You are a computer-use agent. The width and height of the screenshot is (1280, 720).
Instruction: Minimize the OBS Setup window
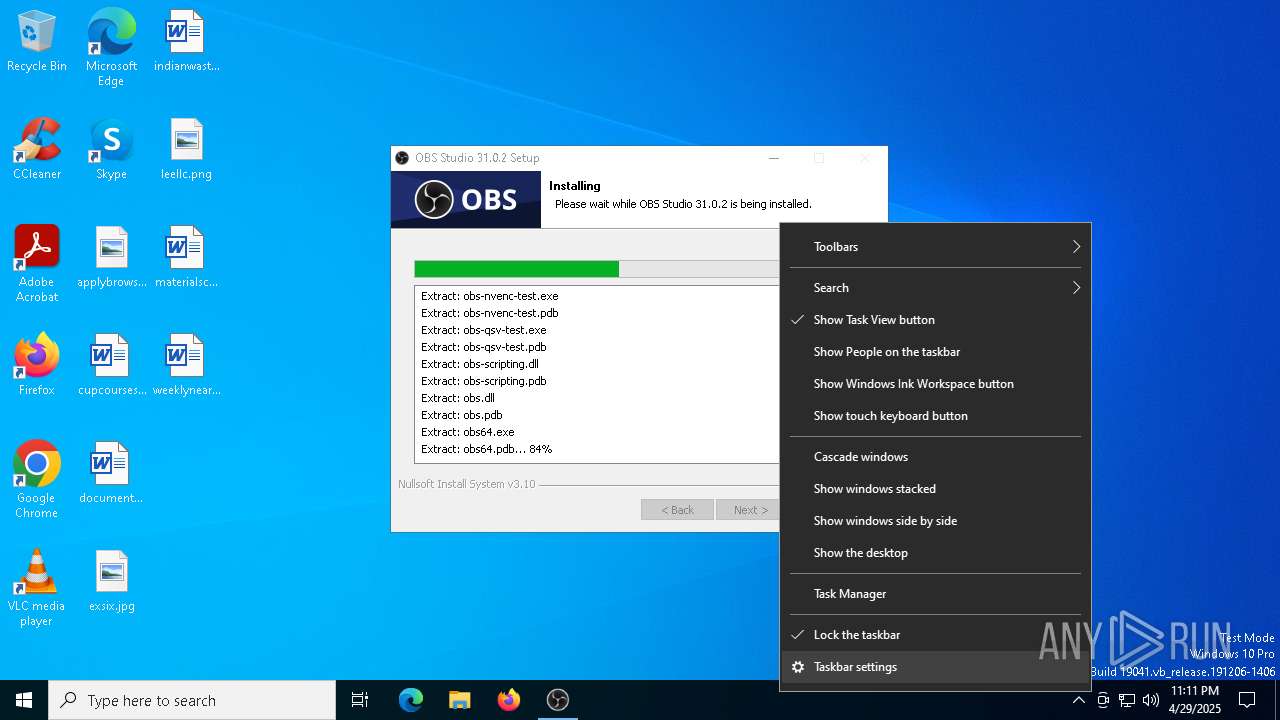point(774,158)
